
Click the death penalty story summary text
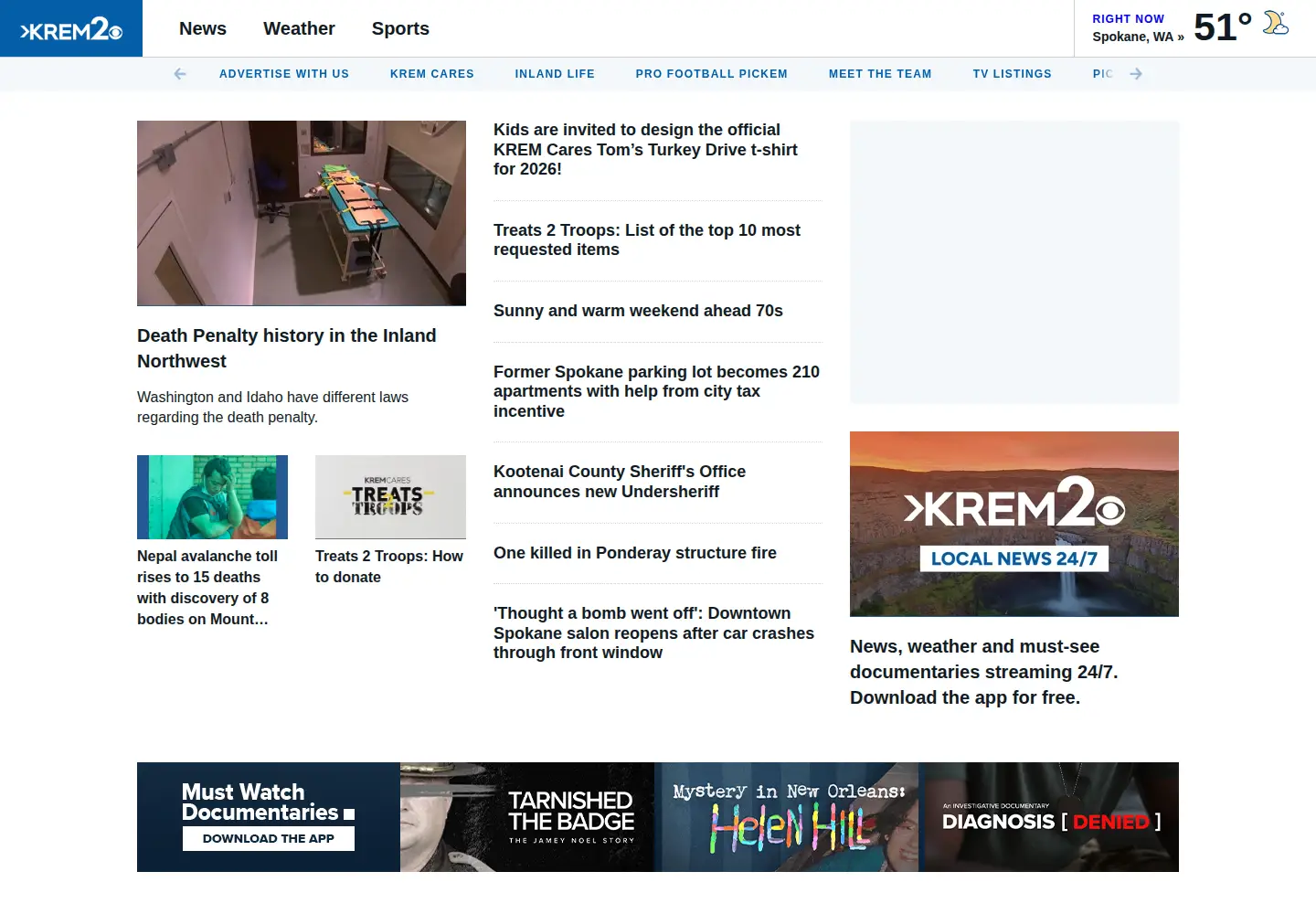click(272, 407)
